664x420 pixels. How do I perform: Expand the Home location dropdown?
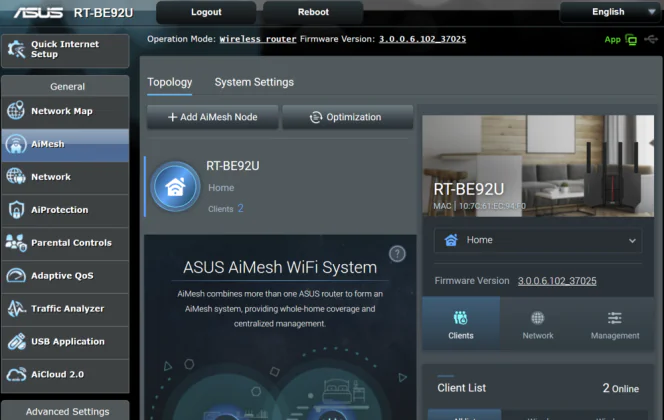point(538,240)
